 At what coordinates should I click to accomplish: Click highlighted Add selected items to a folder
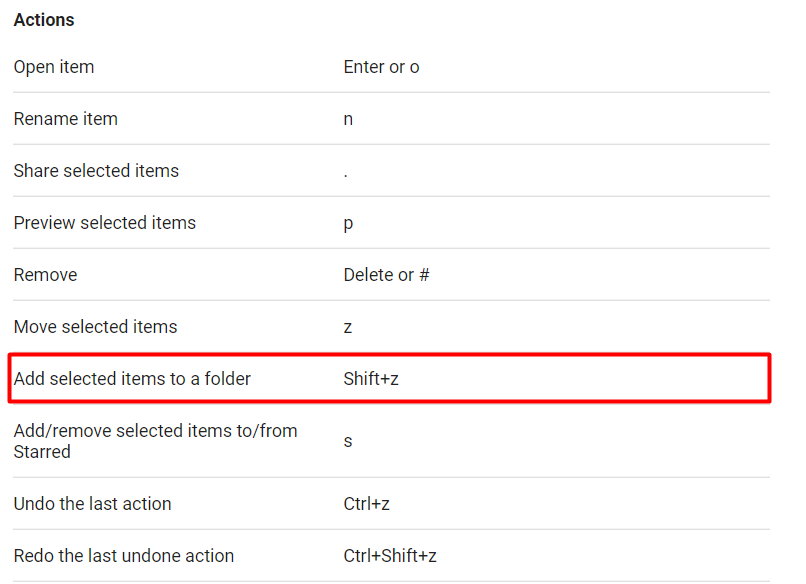point(132,378)
